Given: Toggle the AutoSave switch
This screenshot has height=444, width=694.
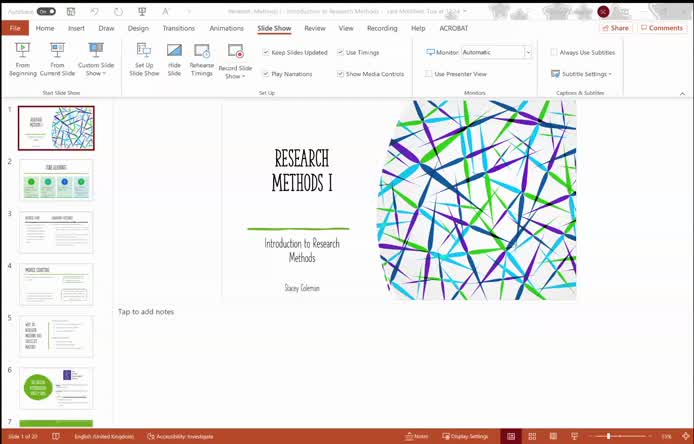Looking at the screenshot, I should click(46, 11).
